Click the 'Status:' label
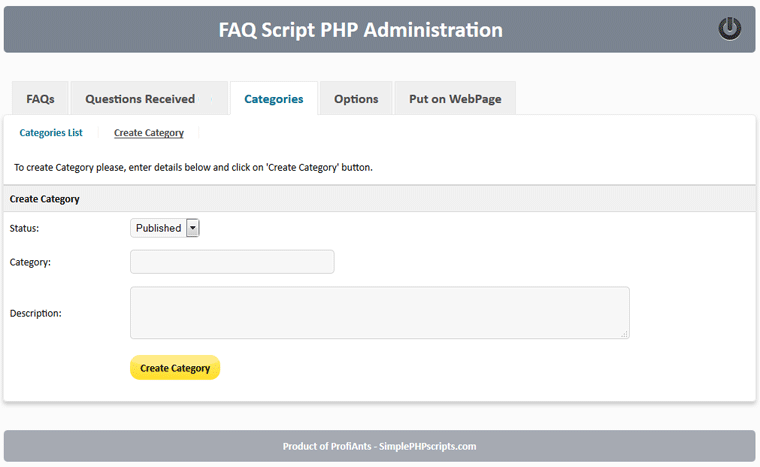Viewport: 760px width, 467px height. tap(24, 228)
